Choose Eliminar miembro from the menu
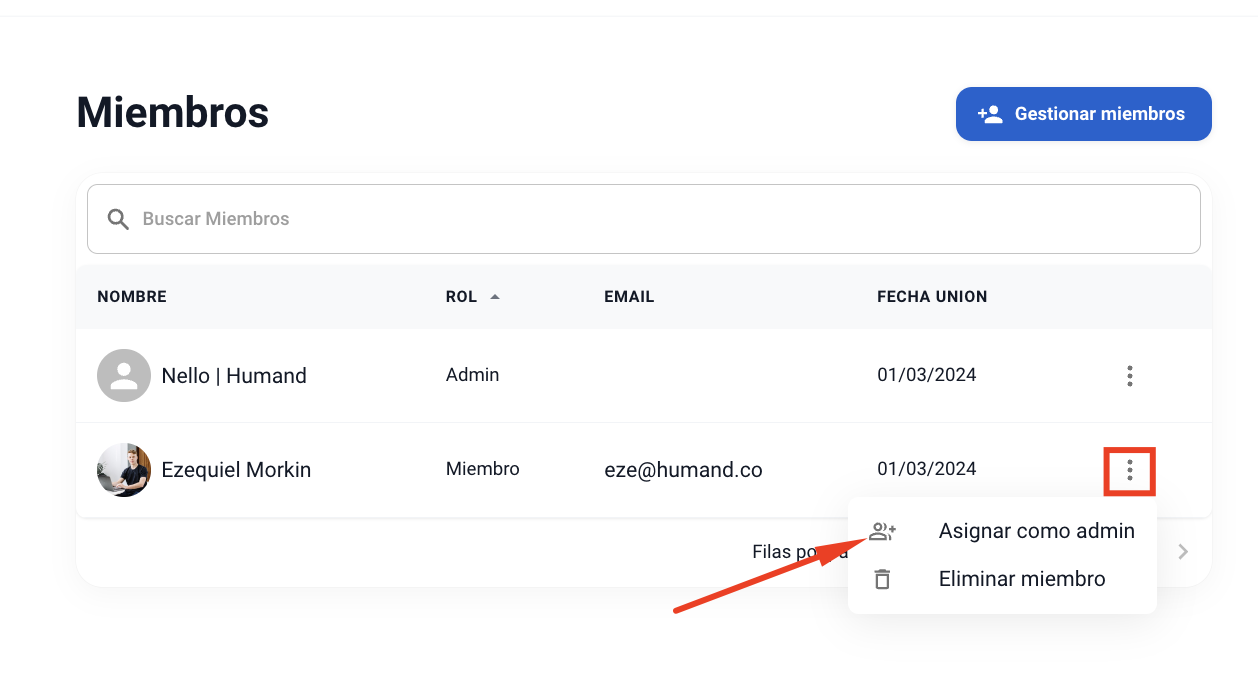The width and height of the screenshot is (1258, 678). pyautogui.click(x=1021, y=579)
